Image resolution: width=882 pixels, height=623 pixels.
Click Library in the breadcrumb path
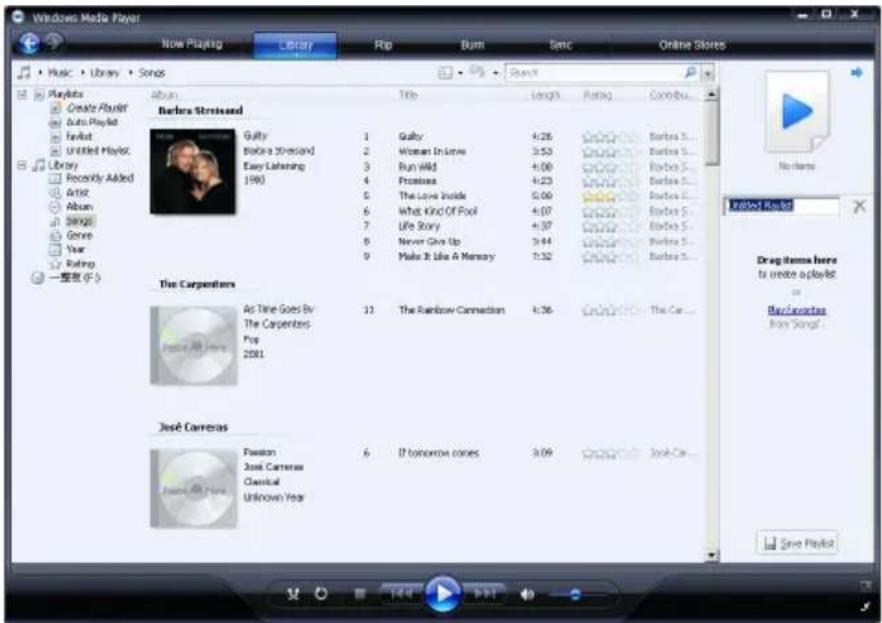[x=105, y=73]
